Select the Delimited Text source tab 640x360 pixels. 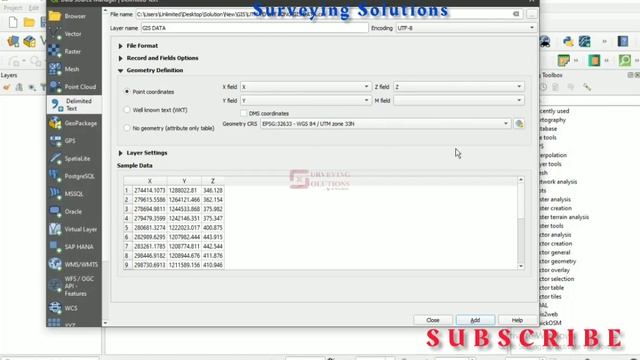tap(74, 104)
